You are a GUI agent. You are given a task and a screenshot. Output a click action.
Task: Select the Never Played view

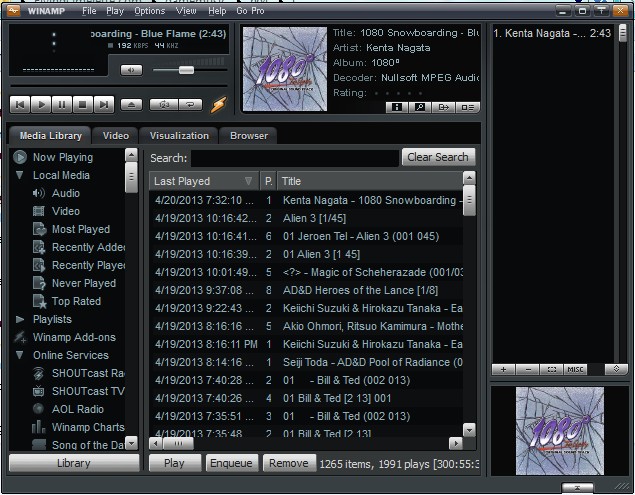tap(83, 283)
